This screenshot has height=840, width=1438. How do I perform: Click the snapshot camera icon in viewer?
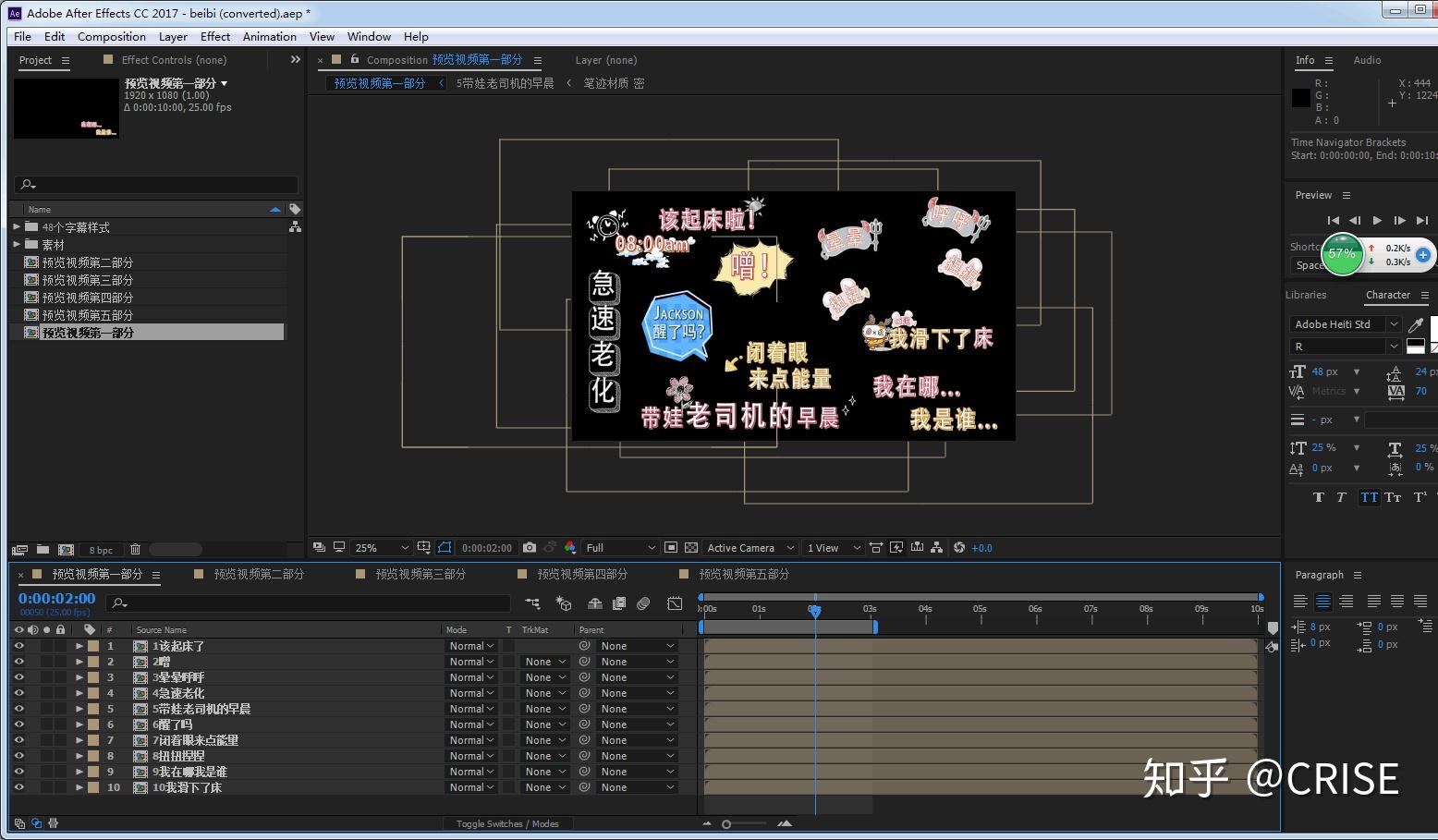(x=530, y=548)
